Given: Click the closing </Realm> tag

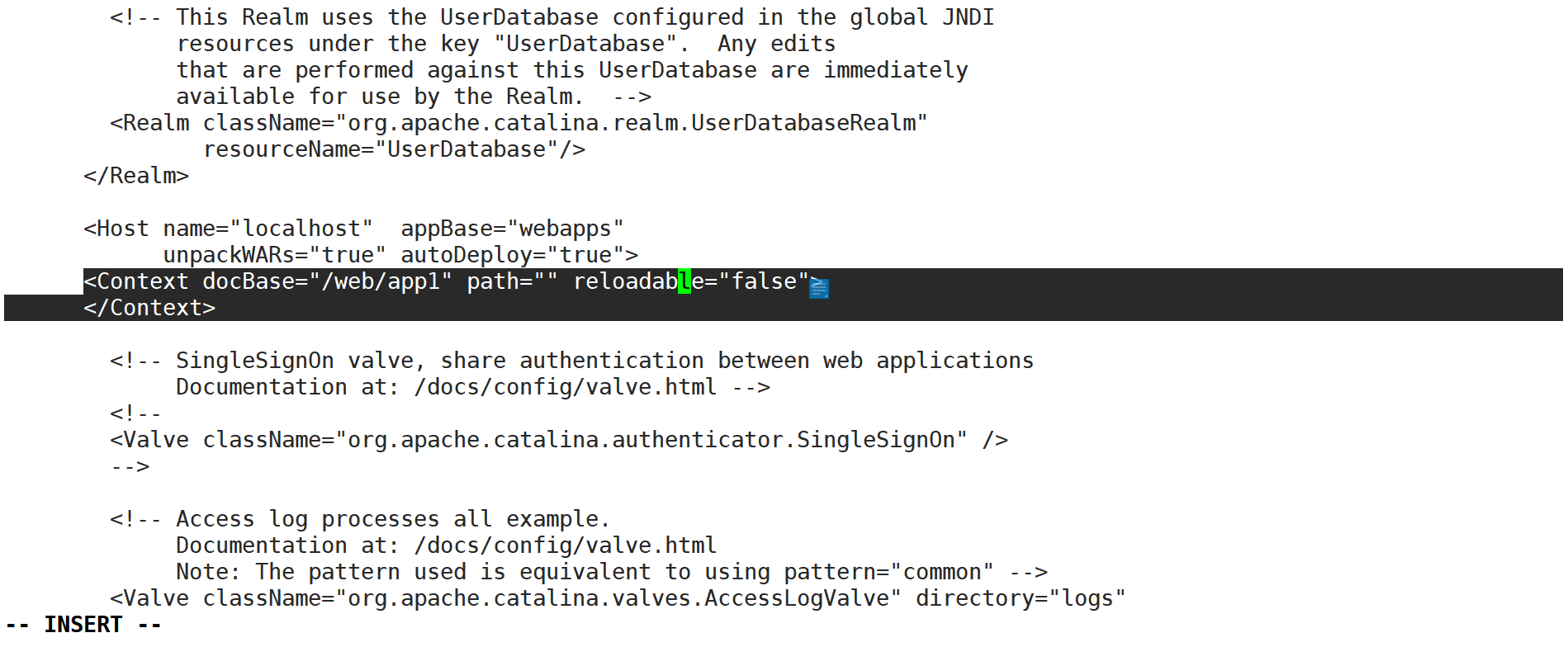Looking at the screenshot, I should (136, 176).
